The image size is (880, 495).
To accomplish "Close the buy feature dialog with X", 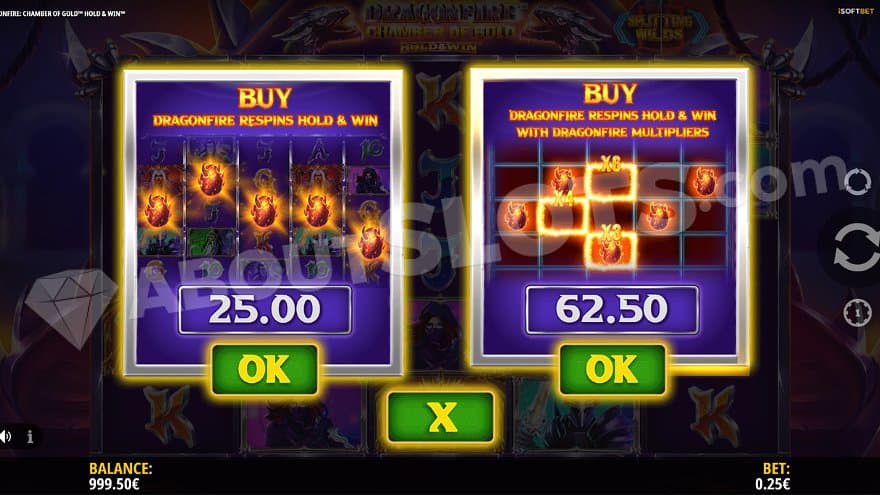I will point(441,417).
